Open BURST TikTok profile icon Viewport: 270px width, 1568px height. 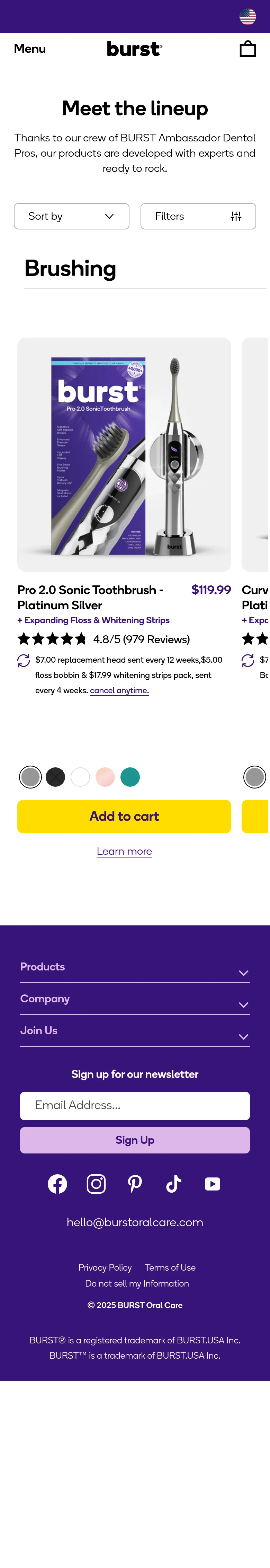[x=173, y=1183]
